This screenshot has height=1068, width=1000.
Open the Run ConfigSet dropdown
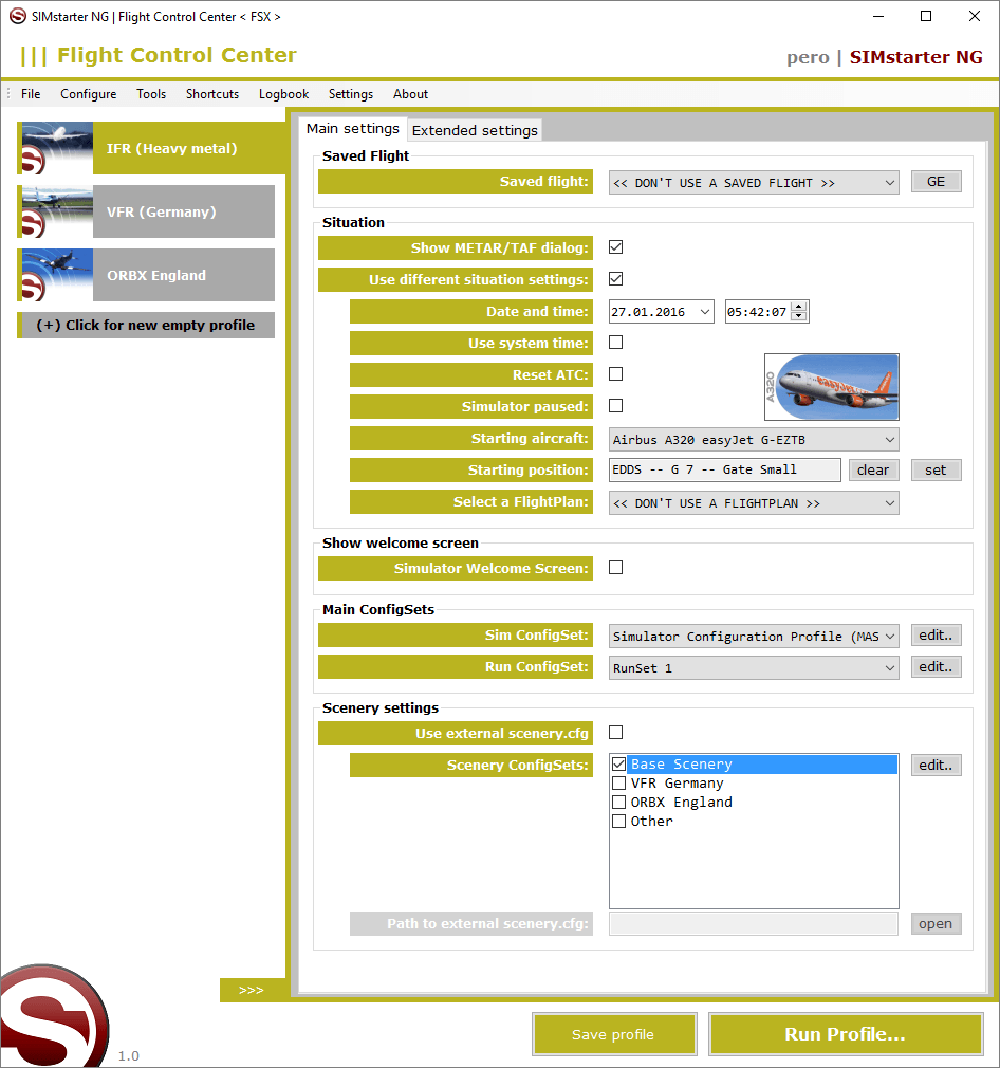(x=754, y=668)
